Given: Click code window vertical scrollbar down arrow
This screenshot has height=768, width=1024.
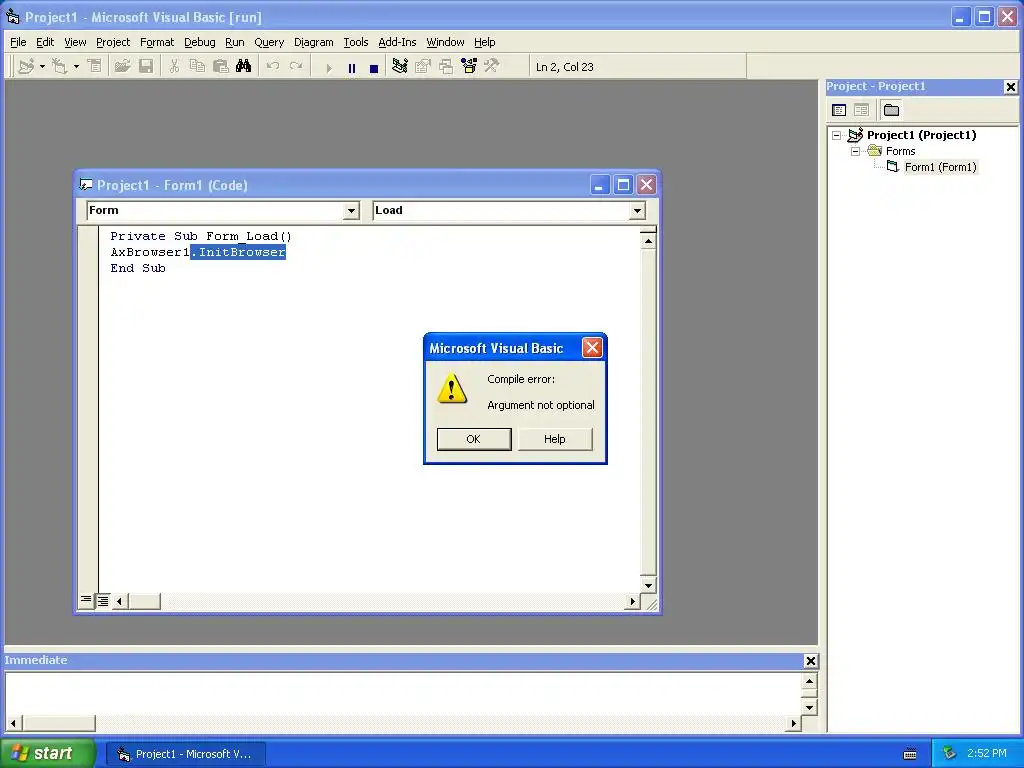Looking at the screenshot, I should (648, 585).
